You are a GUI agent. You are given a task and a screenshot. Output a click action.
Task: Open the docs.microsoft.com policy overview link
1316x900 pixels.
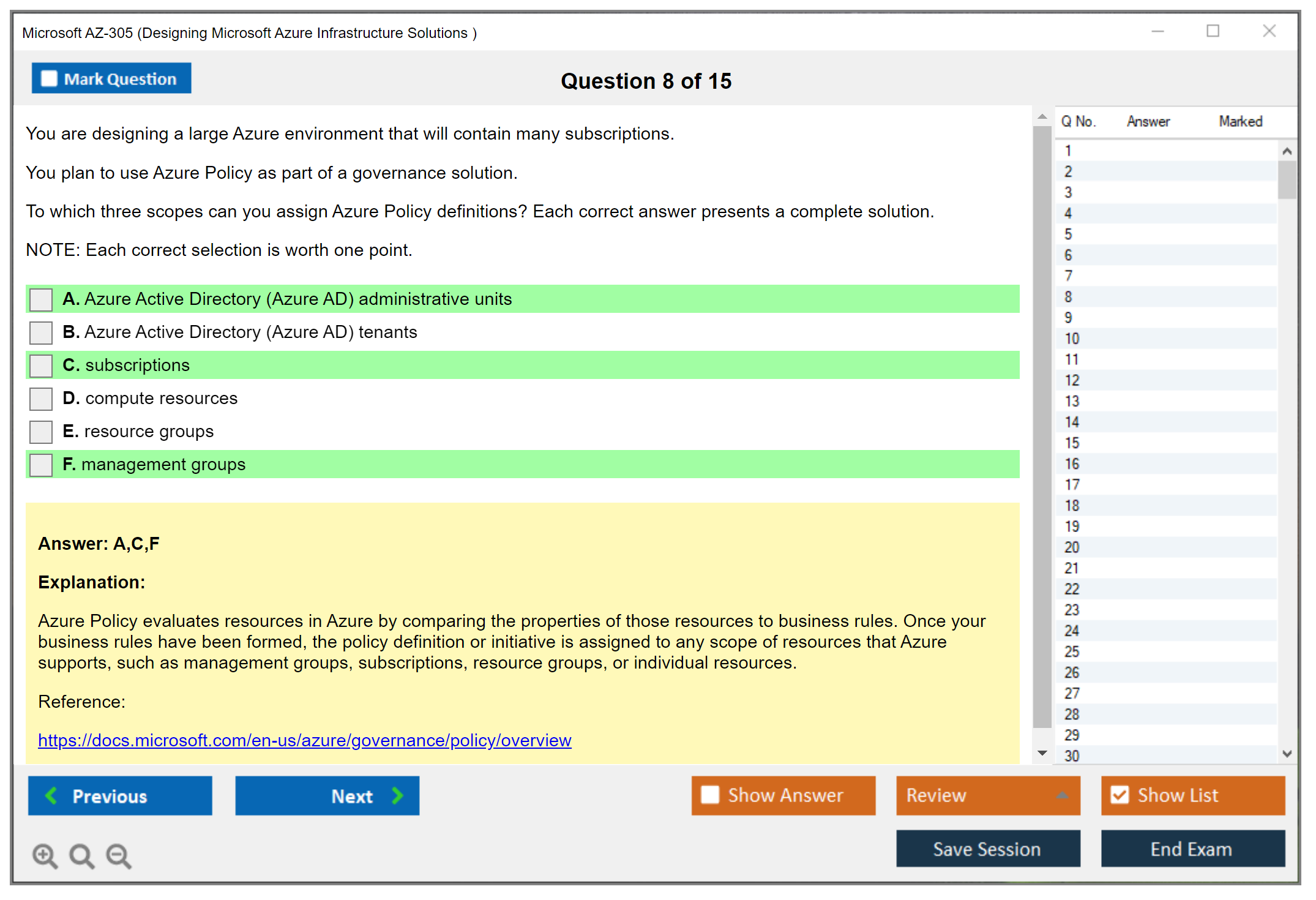304,740
